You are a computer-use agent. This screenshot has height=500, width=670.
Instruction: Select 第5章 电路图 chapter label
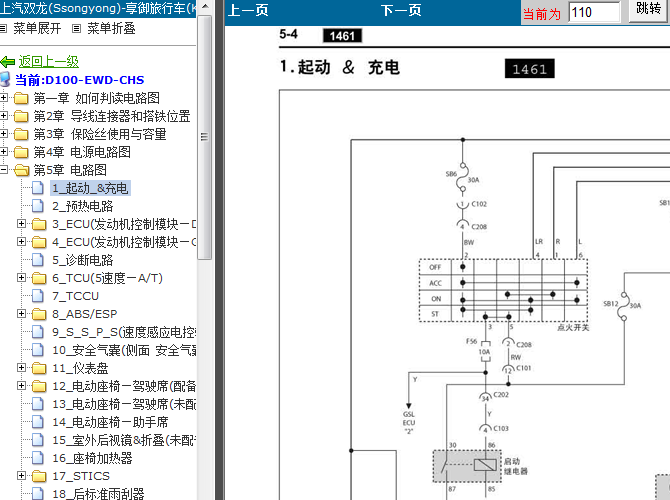[70, 170]
